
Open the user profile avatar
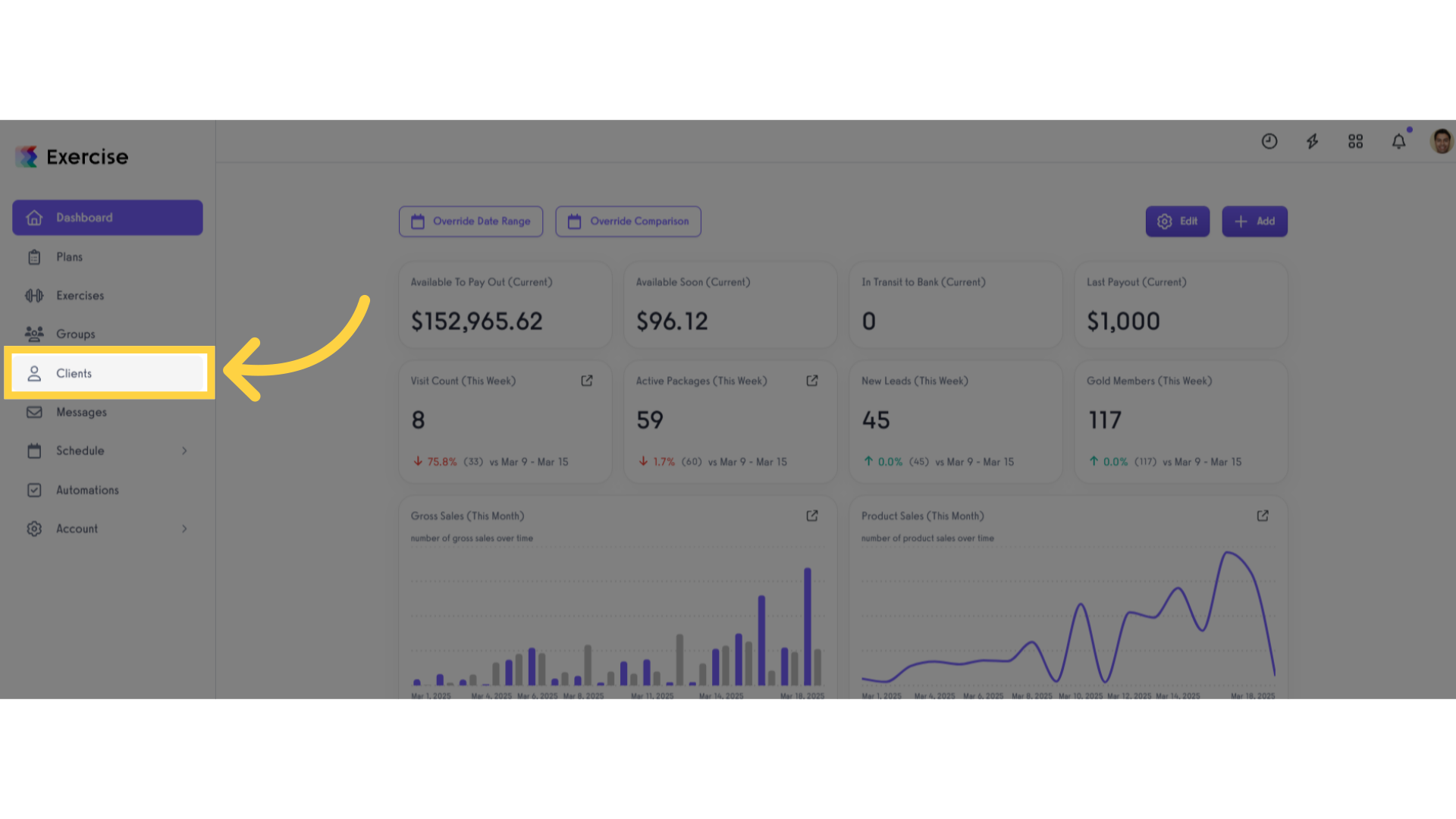(1442, 141)
